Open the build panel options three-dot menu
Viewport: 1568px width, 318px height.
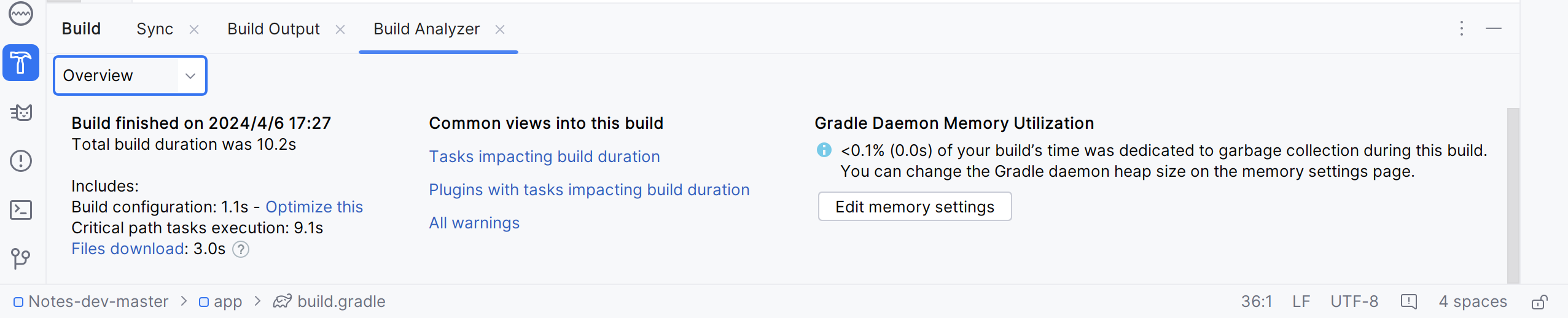pyautogui.click(x=1462, y=28)
